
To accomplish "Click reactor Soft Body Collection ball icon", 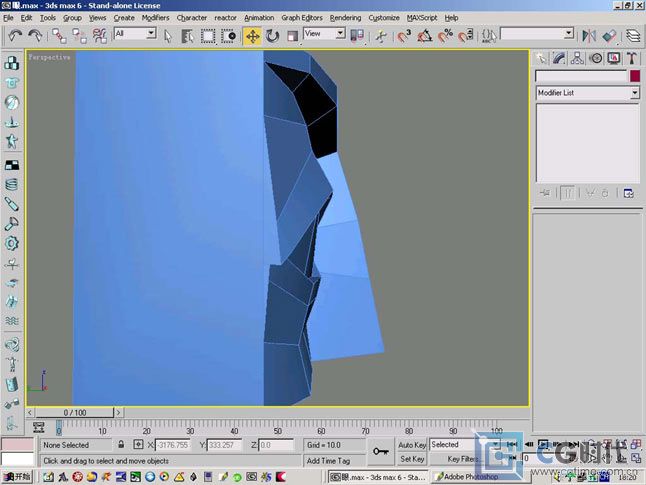I will tap(12, 102).
